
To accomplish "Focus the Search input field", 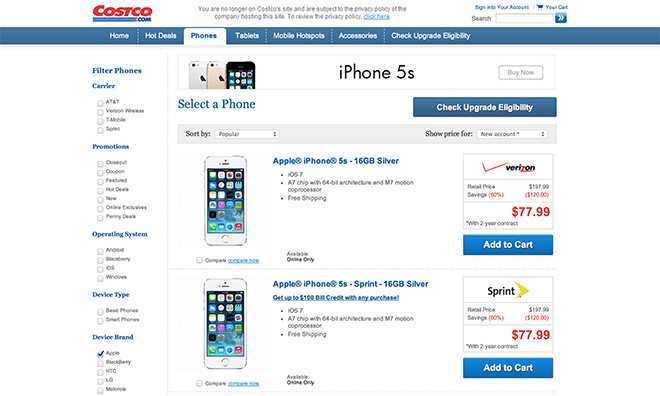I will coord(524,18).
